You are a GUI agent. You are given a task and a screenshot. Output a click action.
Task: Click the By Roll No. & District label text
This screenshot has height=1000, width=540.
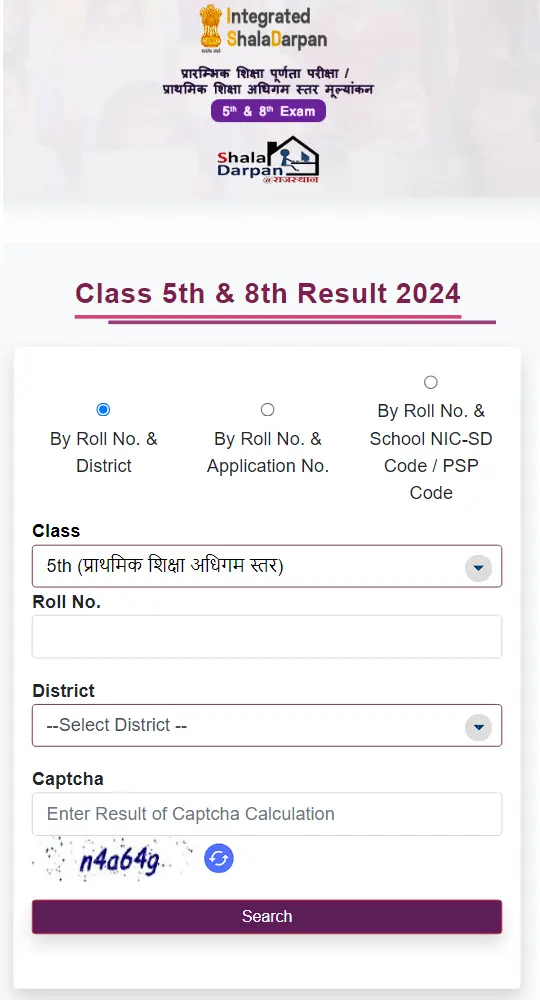104,452
